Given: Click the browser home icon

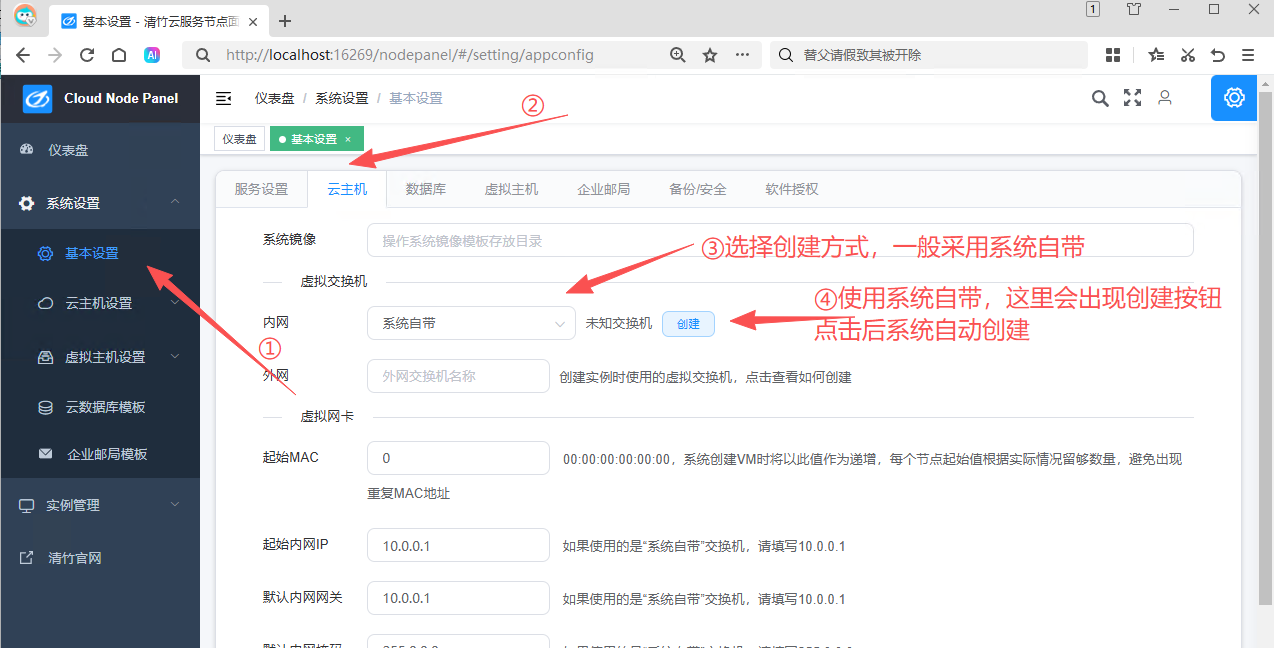Looking at the screenshot, I should click(119, 55).
